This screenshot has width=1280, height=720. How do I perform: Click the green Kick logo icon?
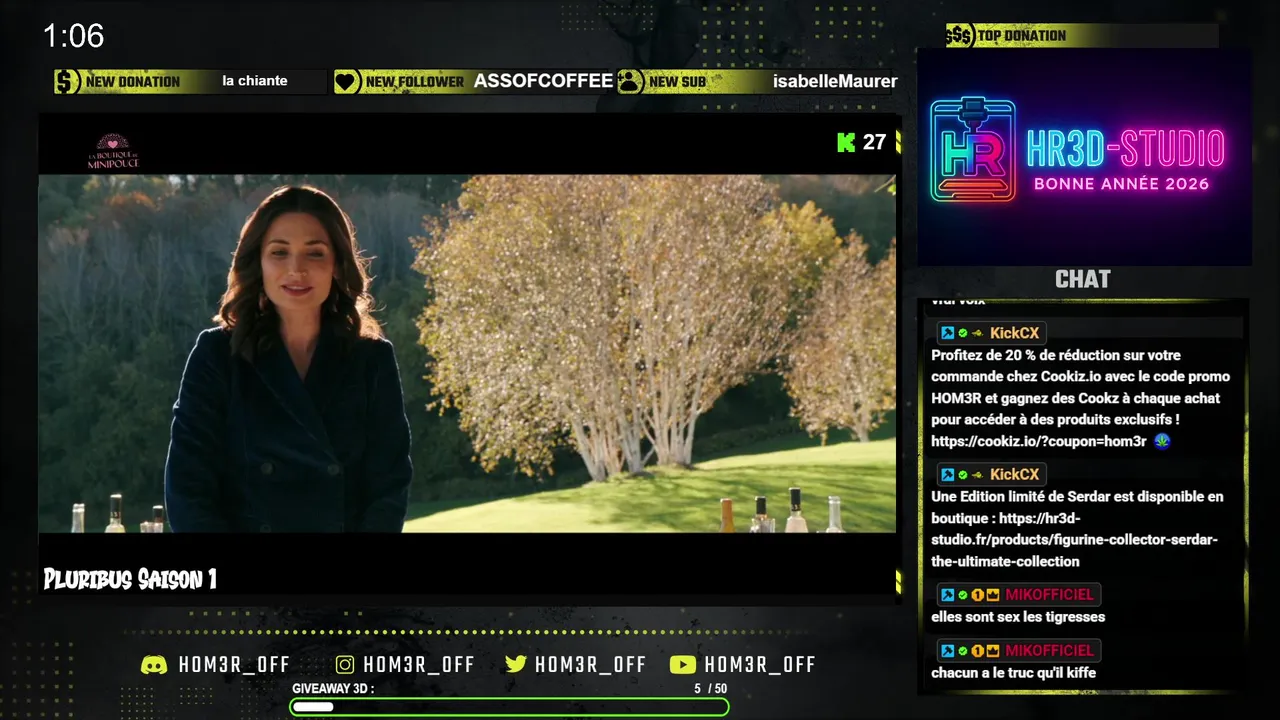point(846,142)
